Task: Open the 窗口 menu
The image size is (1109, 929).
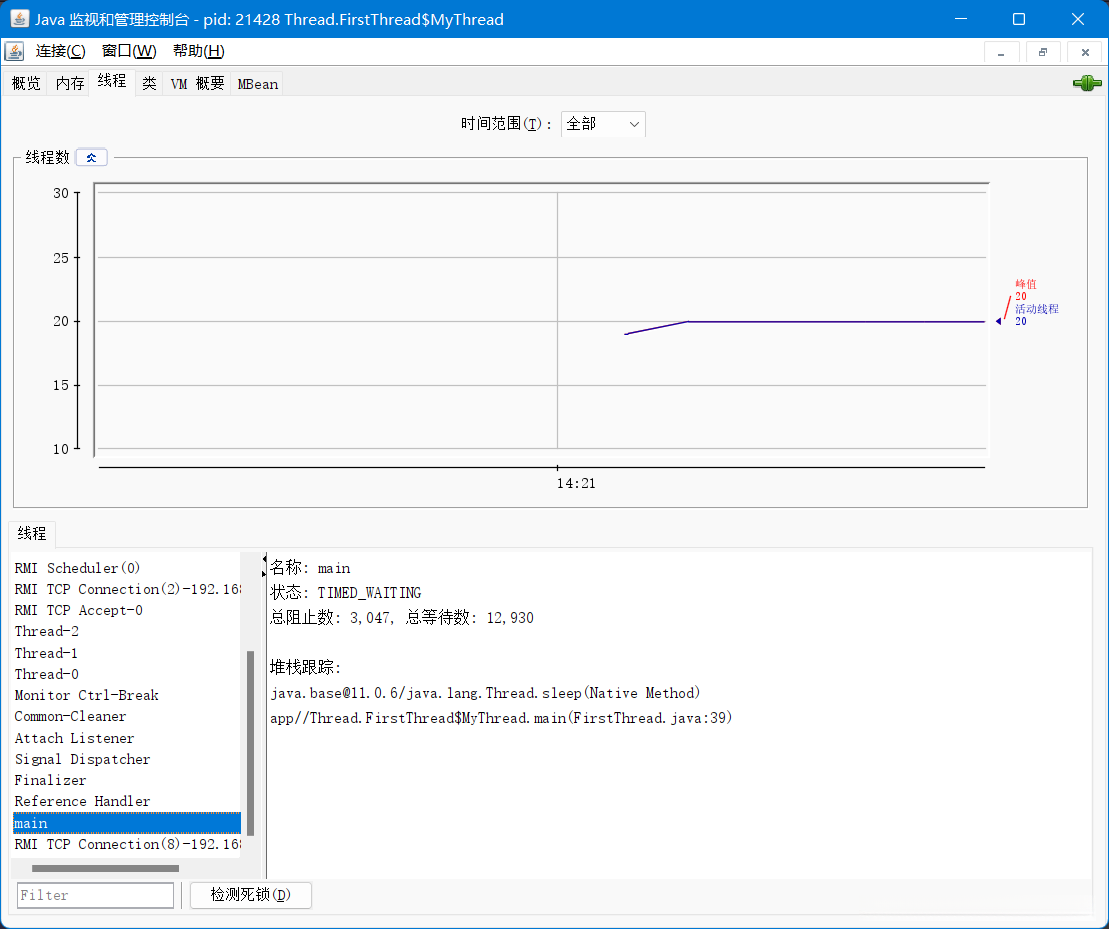Action: (x=129, y=51)
